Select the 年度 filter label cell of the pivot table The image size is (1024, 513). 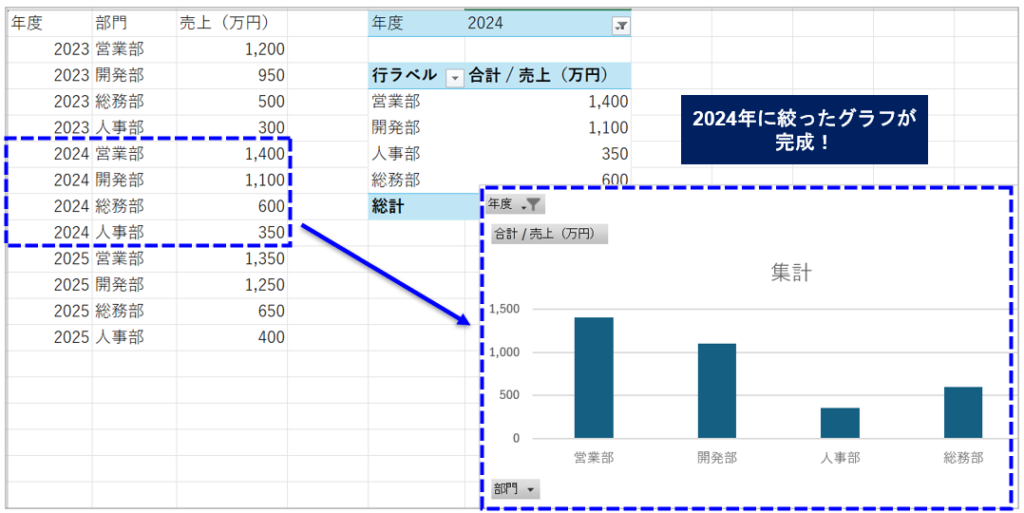(416, 23)
